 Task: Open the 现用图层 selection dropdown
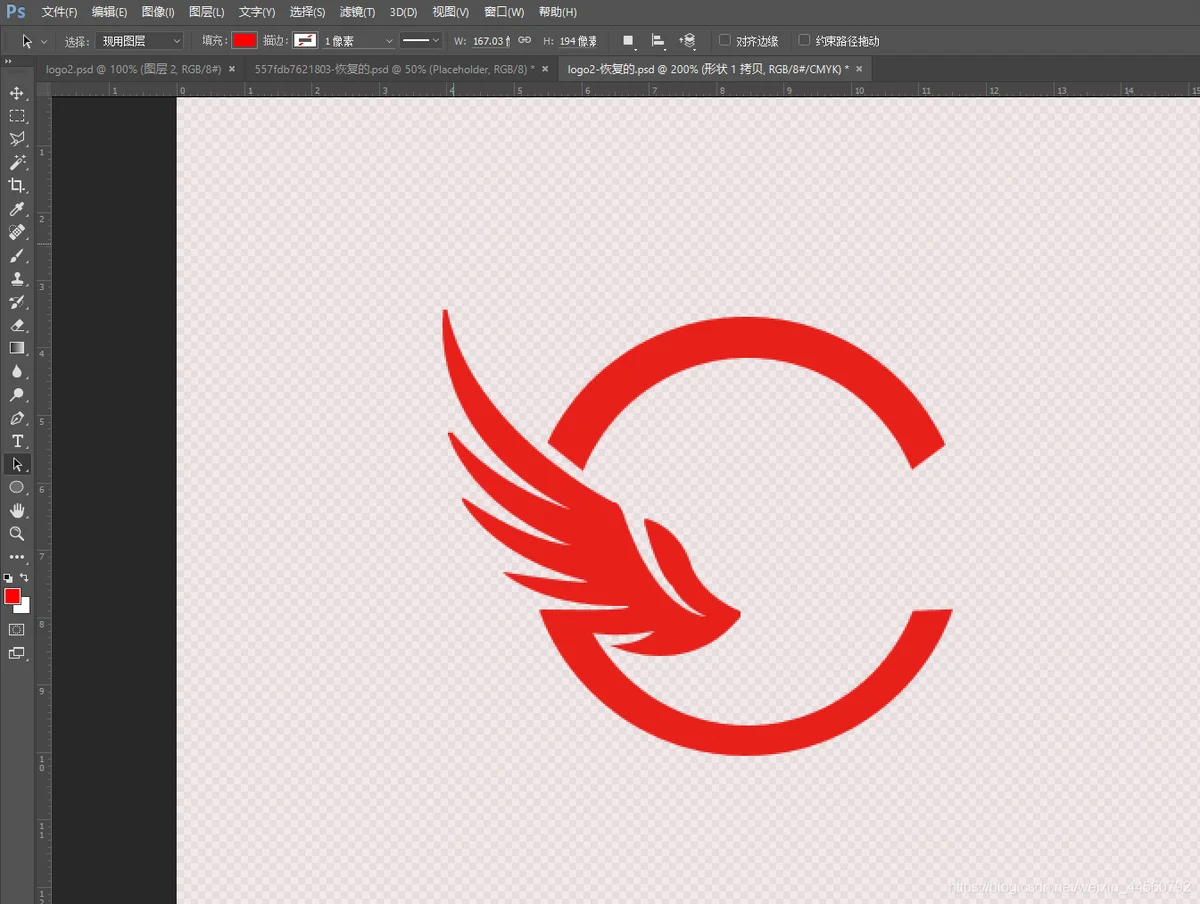[140, 41]
